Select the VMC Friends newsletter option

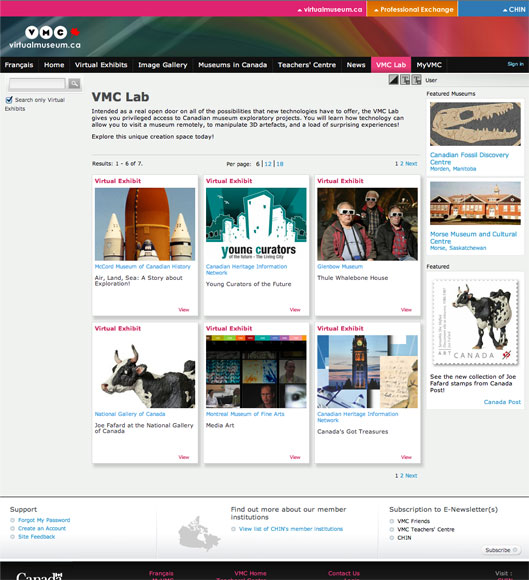pos(391,521)
